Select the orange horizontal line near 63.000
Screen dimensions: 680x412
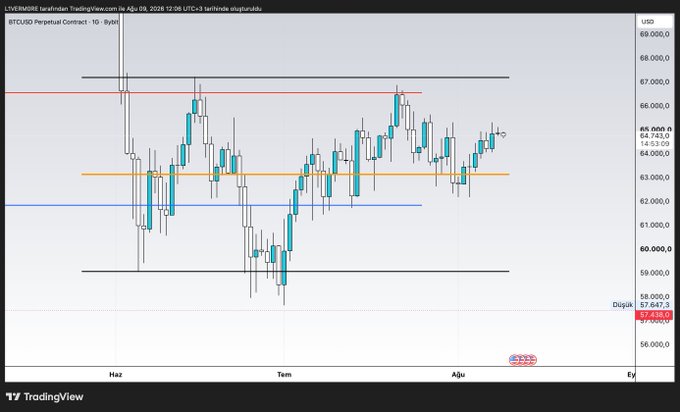295,174
